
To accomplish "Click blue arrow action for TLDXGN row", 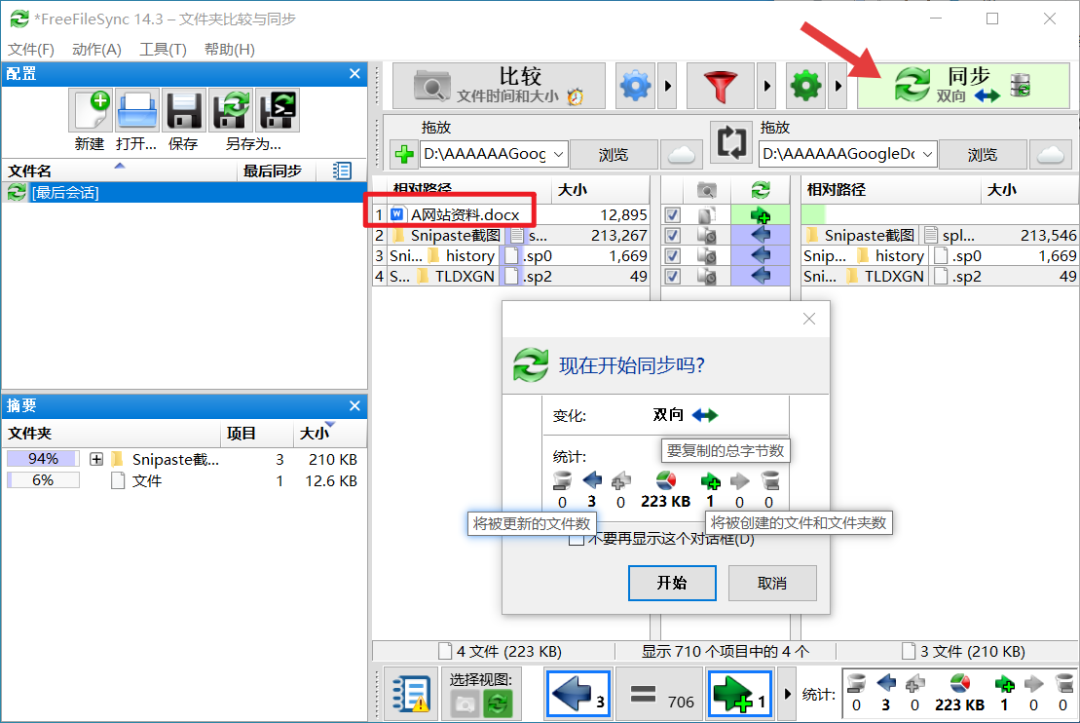I will 760,276.
